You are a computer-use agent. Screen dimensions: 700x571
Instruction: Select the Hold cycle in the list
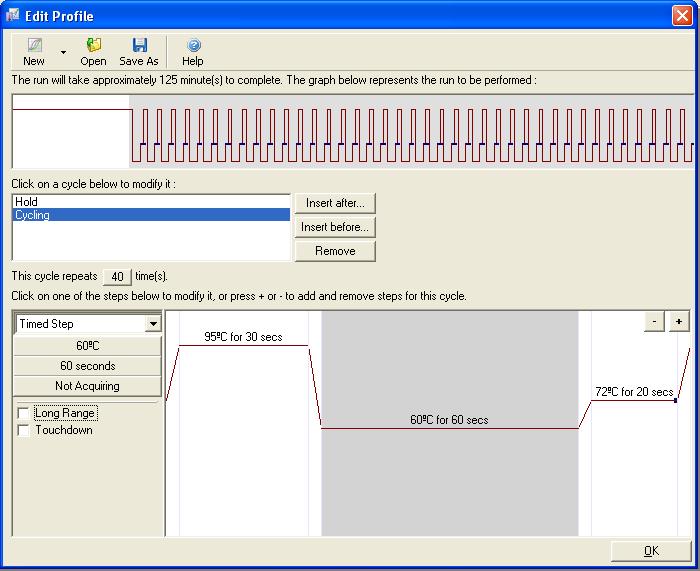click(151, 202)
